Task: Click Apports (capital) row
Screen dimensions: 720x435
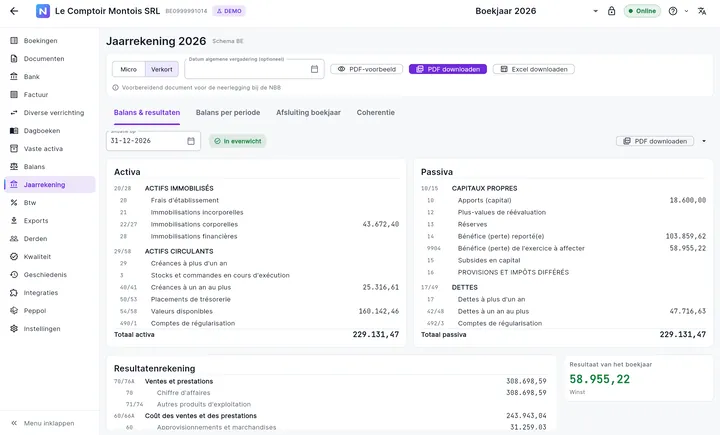Action: 563,200
